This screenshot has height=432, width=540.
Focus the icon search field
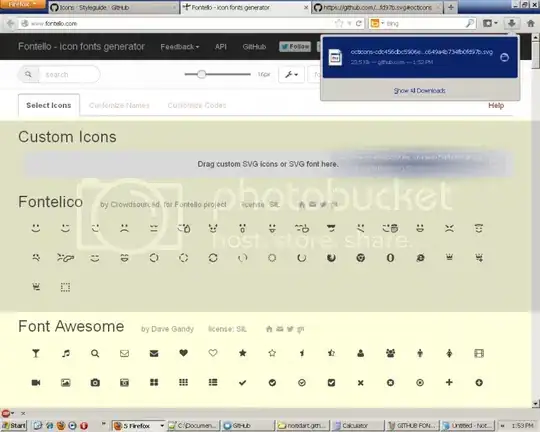coord(69,74)
